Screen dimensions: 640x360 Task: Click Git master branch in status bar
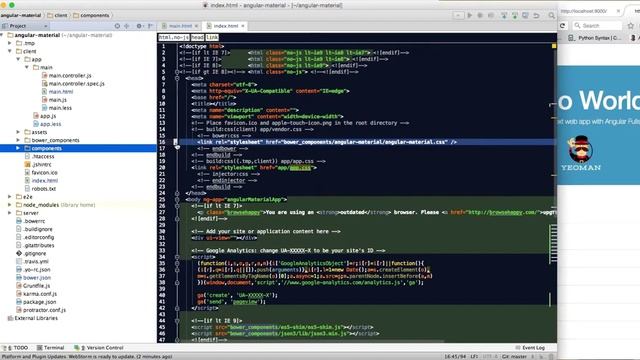point(514,357)
